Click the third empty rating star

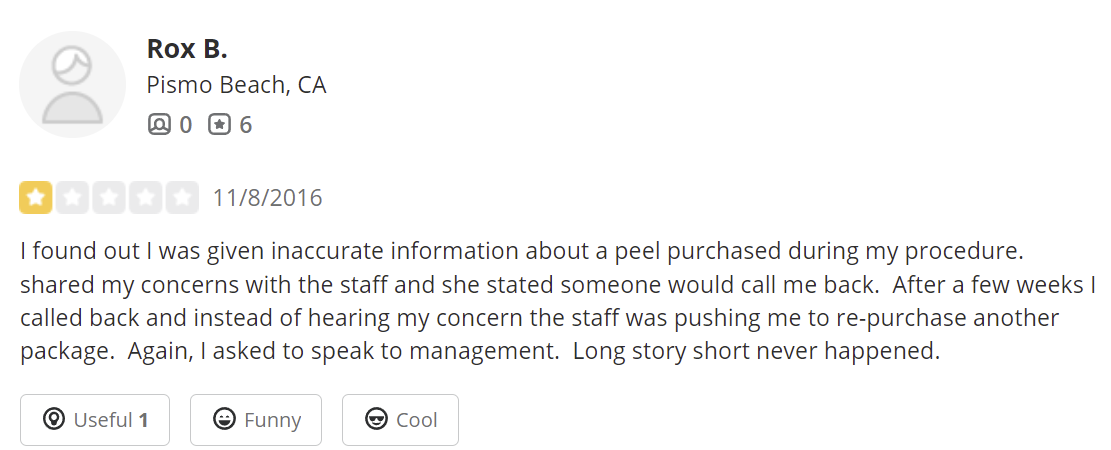coord(109,197)
